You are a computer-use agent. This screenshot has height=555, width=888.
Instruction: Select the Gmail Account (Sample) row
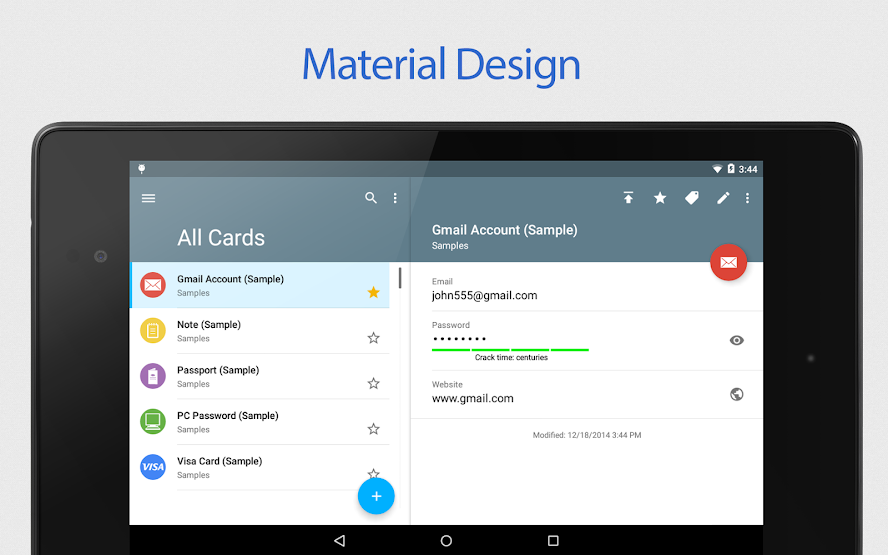click(260, 285)
